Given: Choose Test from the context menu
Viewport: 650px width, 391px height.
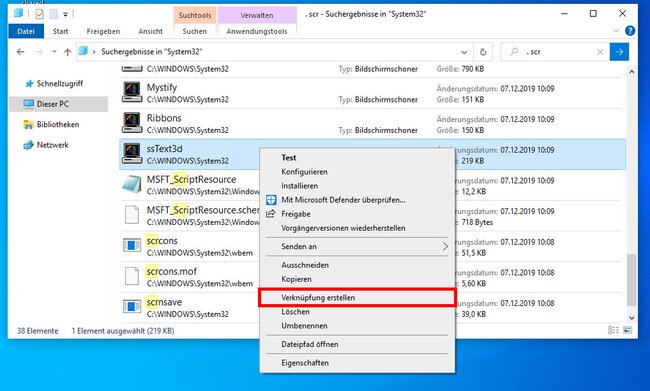Looking at the screenshot, I should coord(289,158).
